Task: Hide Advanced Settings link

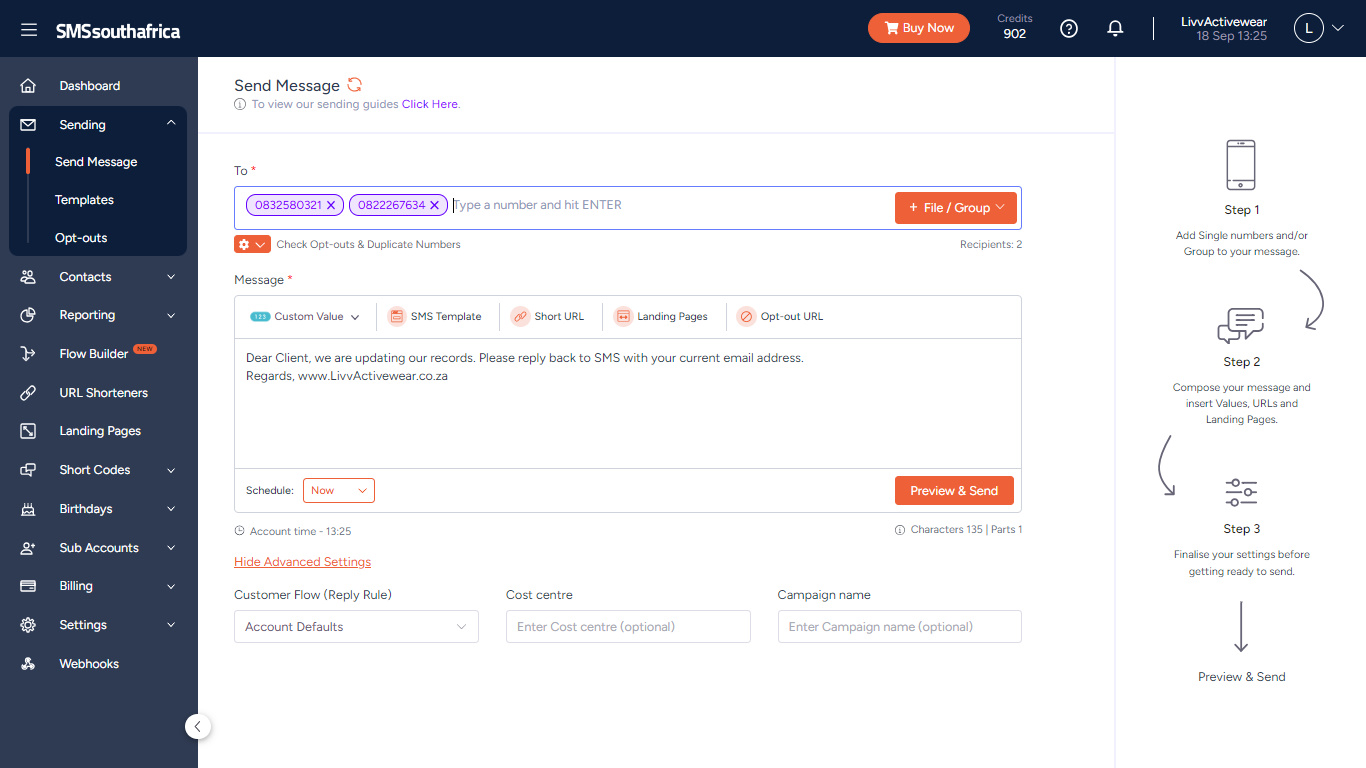Action: [302, 562]
